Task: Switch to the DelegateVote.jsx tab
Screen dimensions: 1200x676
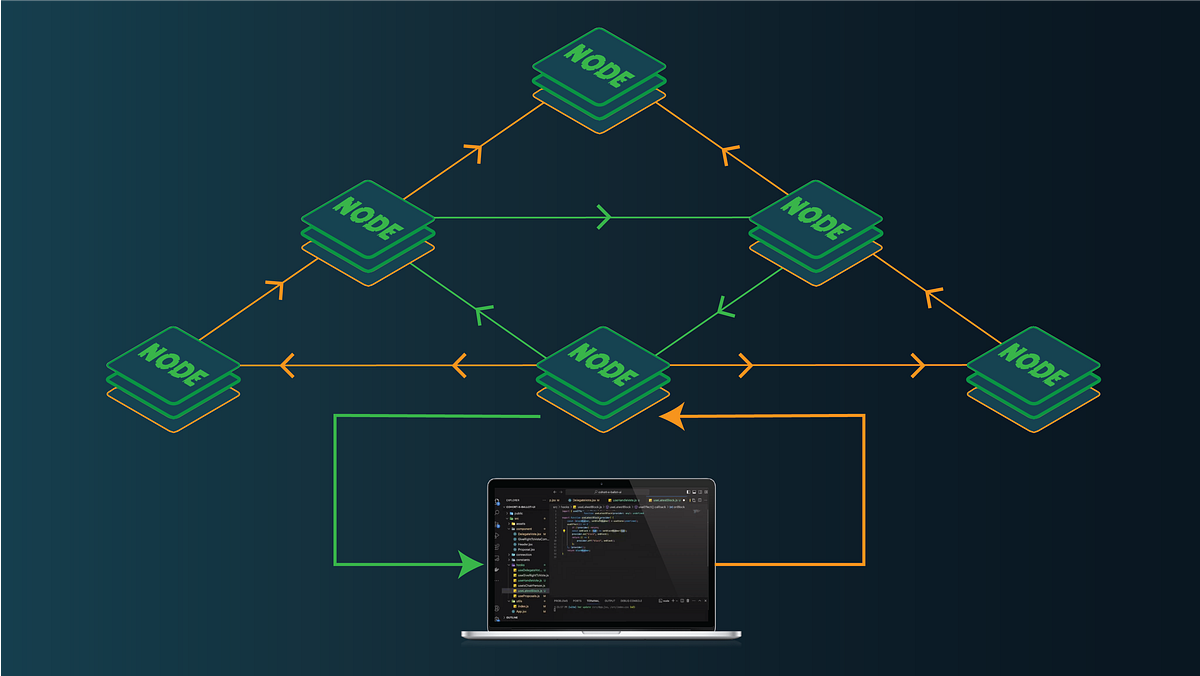Action: pos(584,500)
